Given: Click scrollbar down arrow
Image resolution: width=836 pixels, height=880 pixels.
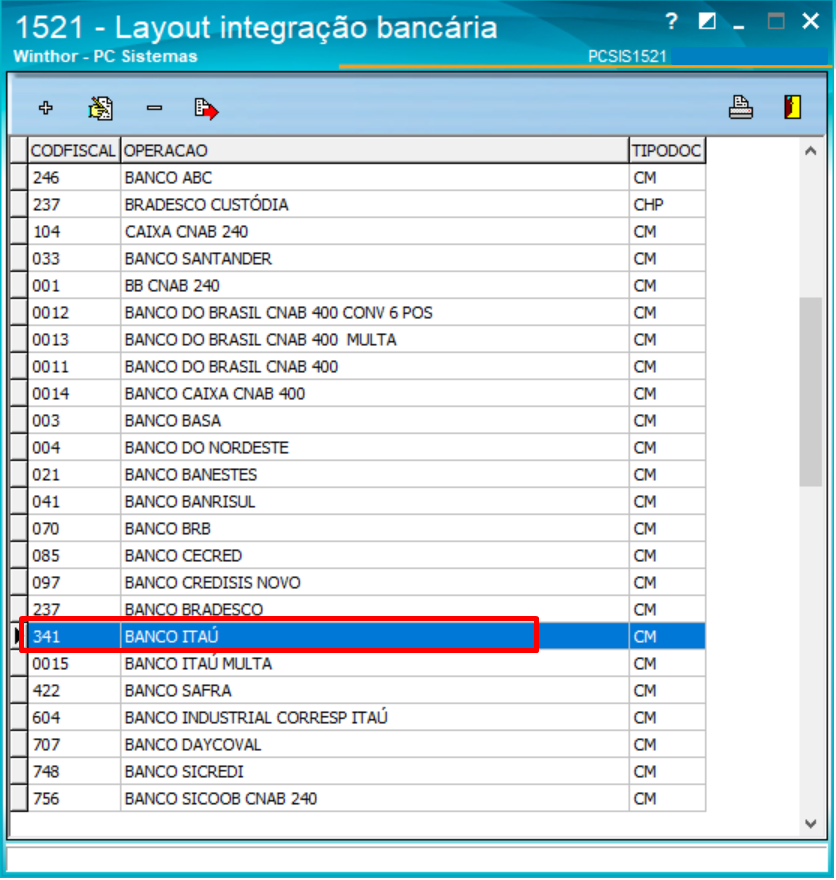Looking at the screenshot, I should click(x=810, y=823).
